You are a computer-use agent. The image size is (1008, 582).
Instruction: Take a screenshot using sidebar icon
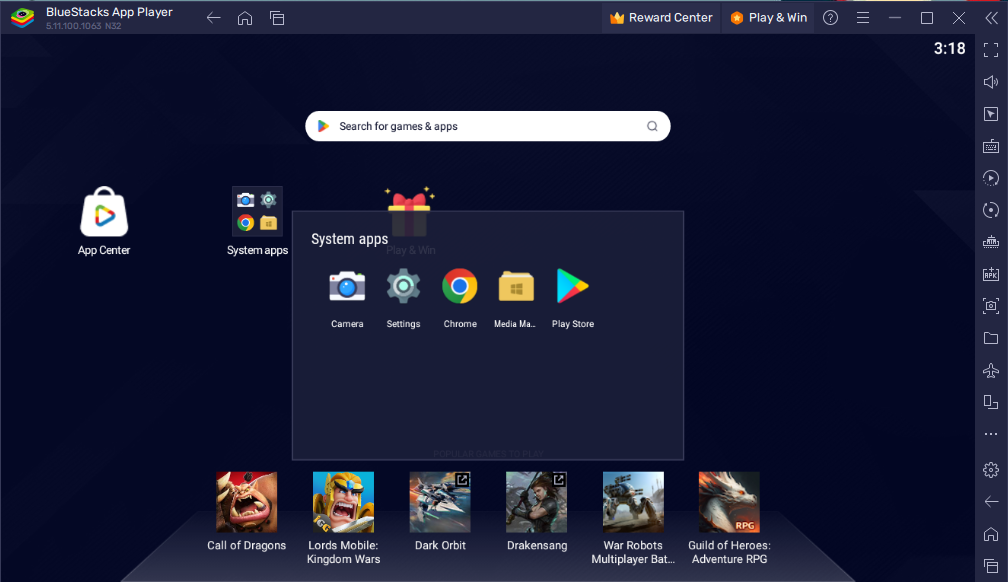[x=991, y=306]
